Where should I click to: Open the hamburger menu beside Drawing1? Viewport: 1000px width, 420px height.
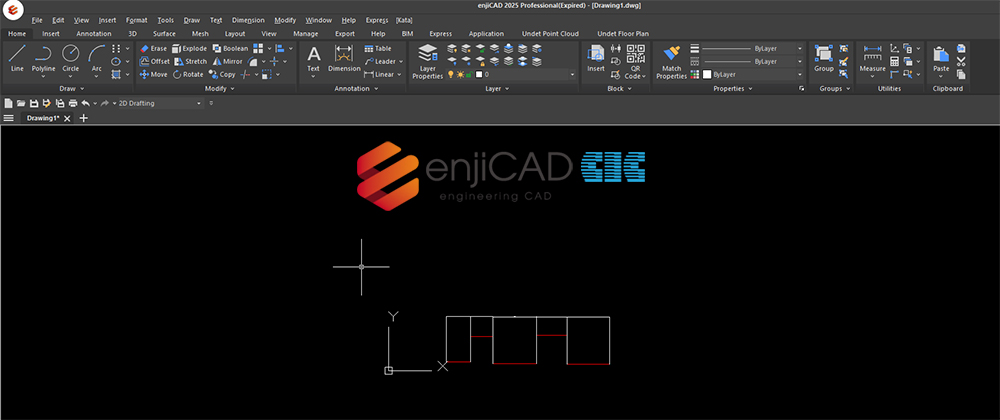coord(8,118)
